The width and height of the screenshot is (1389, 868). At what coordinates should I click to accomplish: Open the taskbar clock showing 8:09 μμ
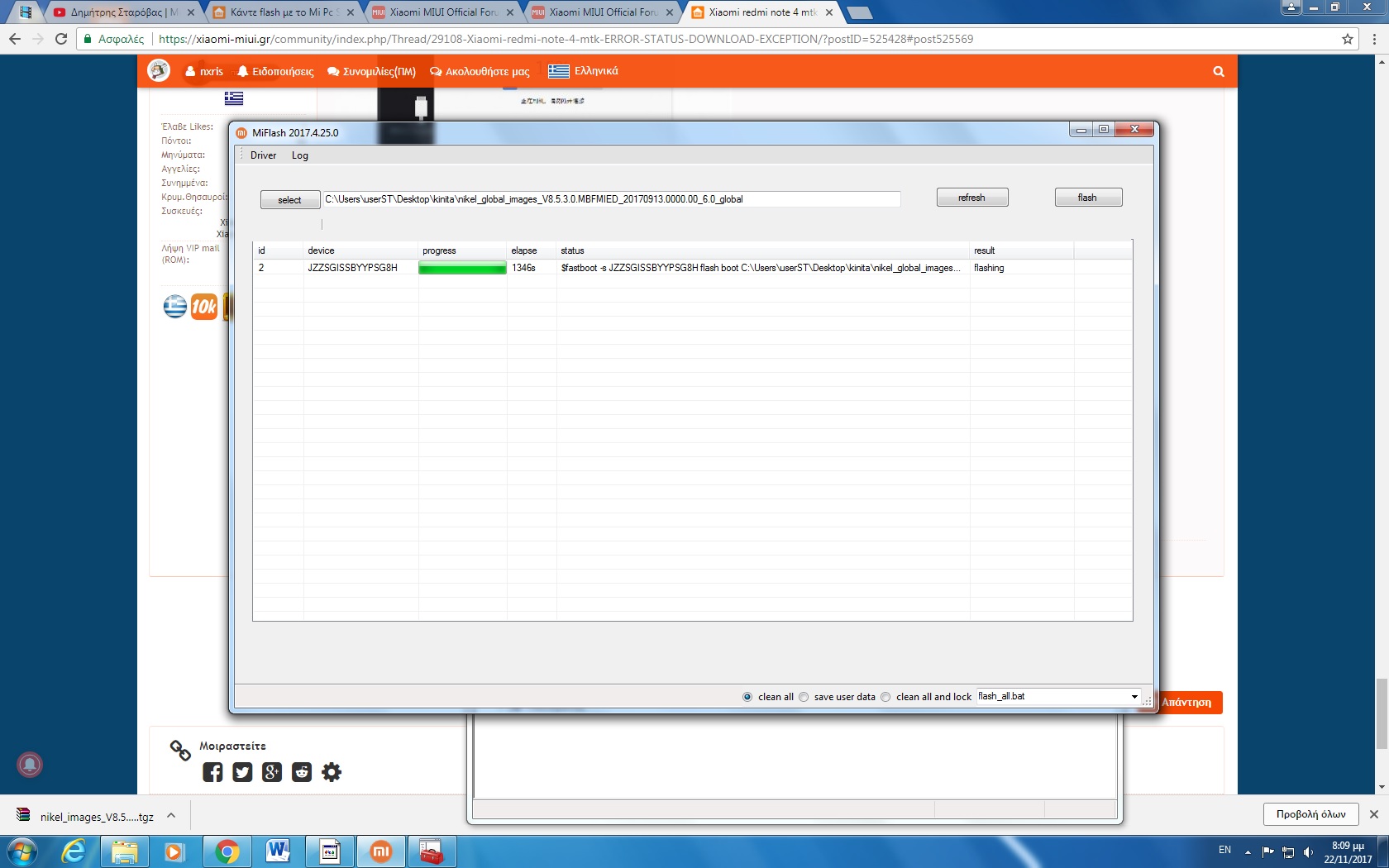pyautogui.click(x=1348, y=852)
